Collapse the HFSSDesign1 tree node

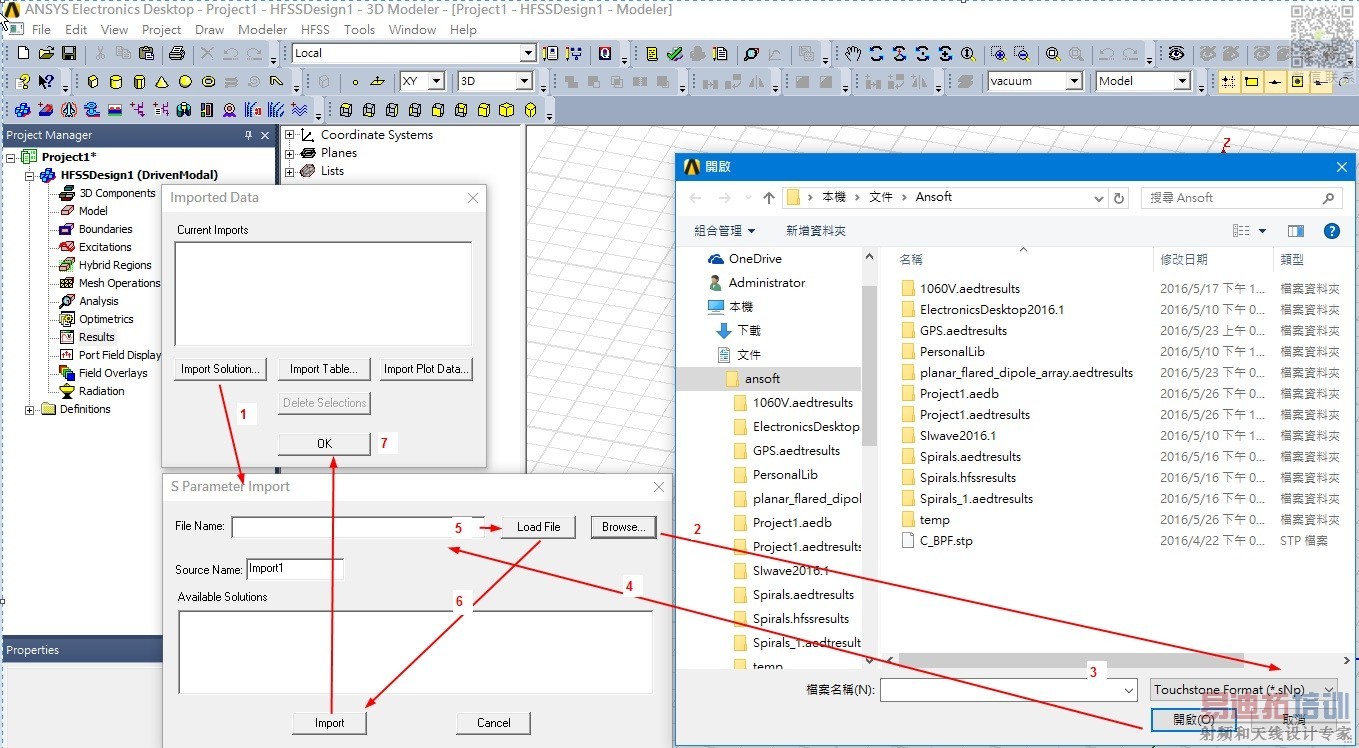point(30,175)
